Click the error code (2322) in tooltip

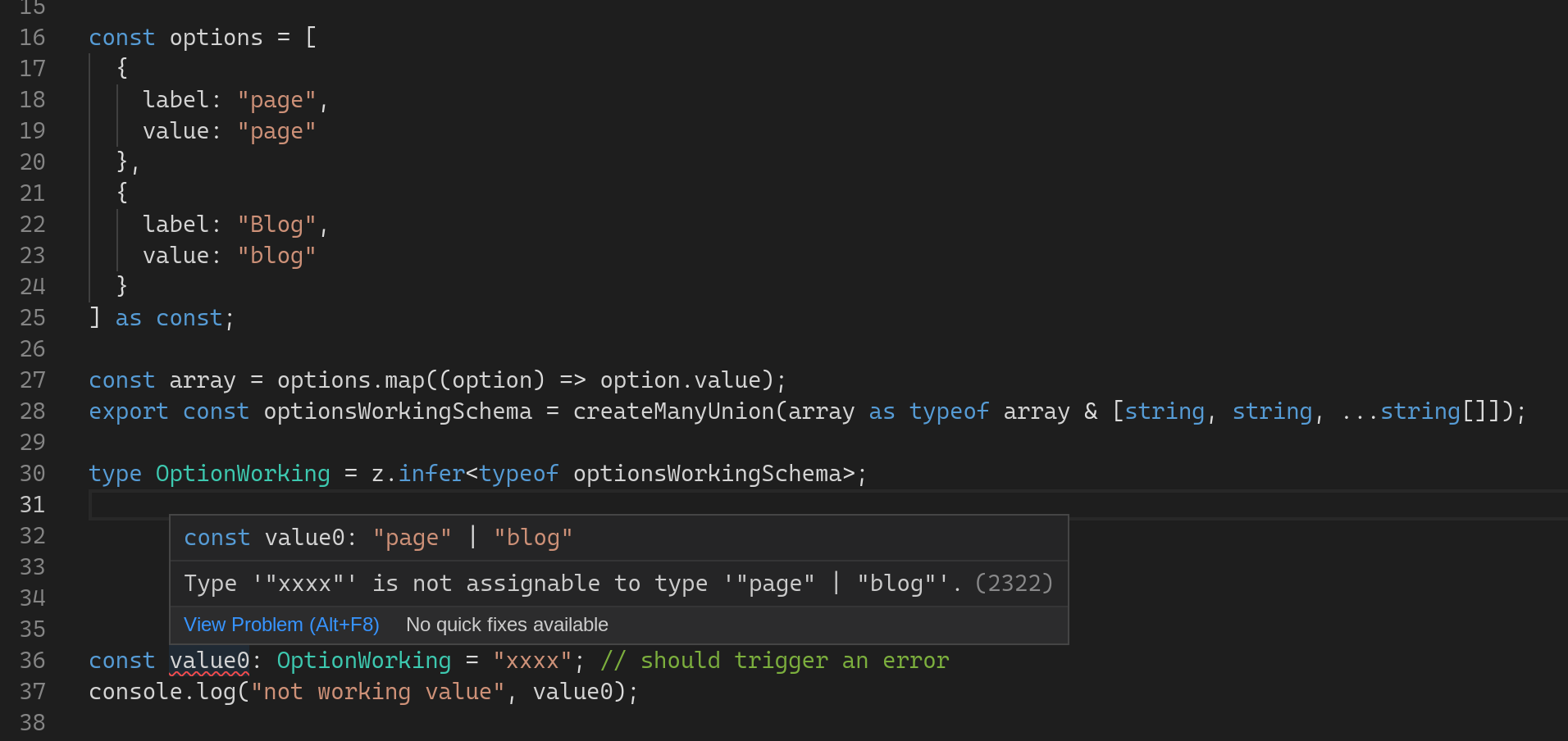coord(1014,583)
